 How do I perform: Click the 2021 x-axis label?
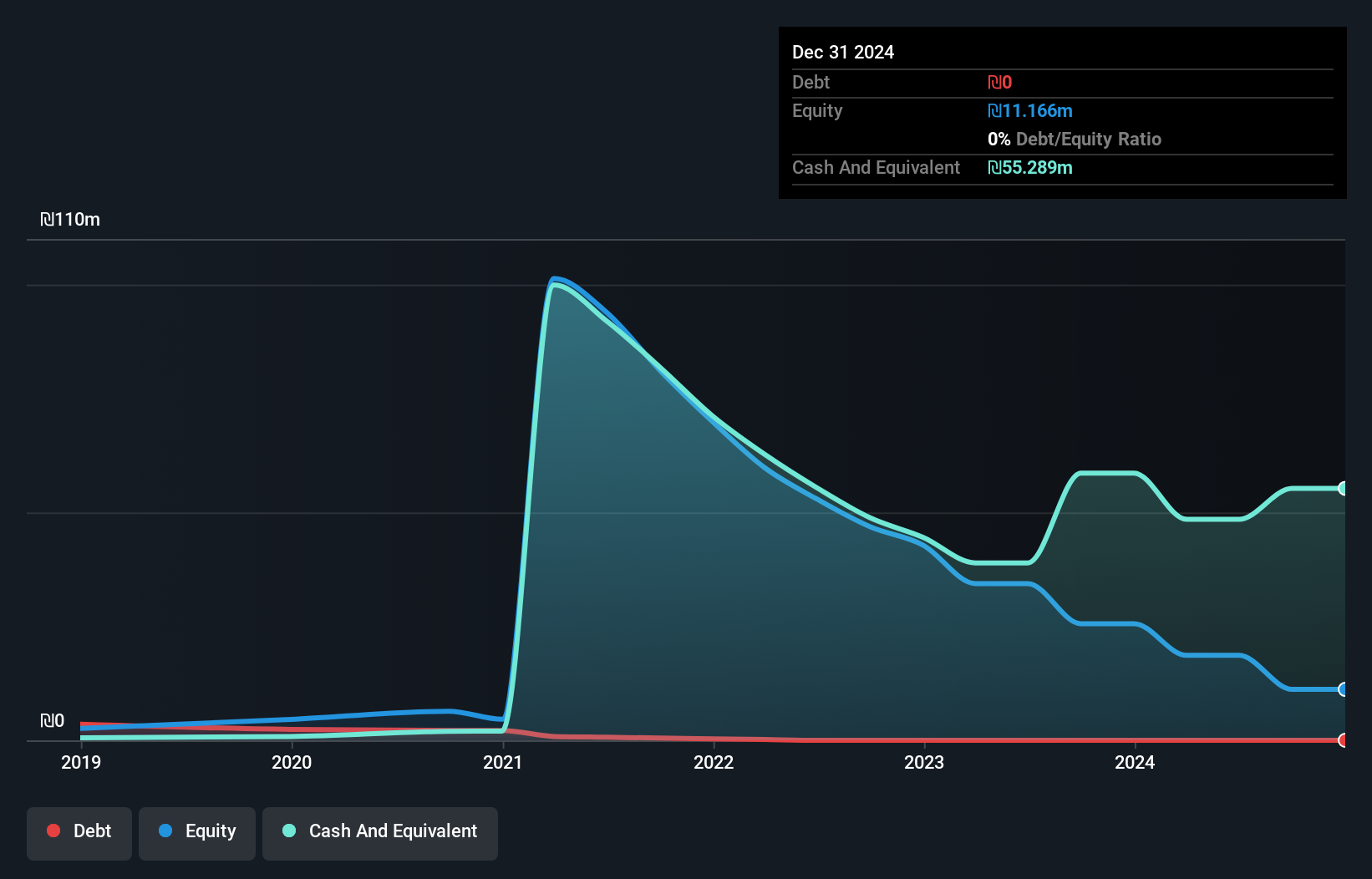pos(502,762)
